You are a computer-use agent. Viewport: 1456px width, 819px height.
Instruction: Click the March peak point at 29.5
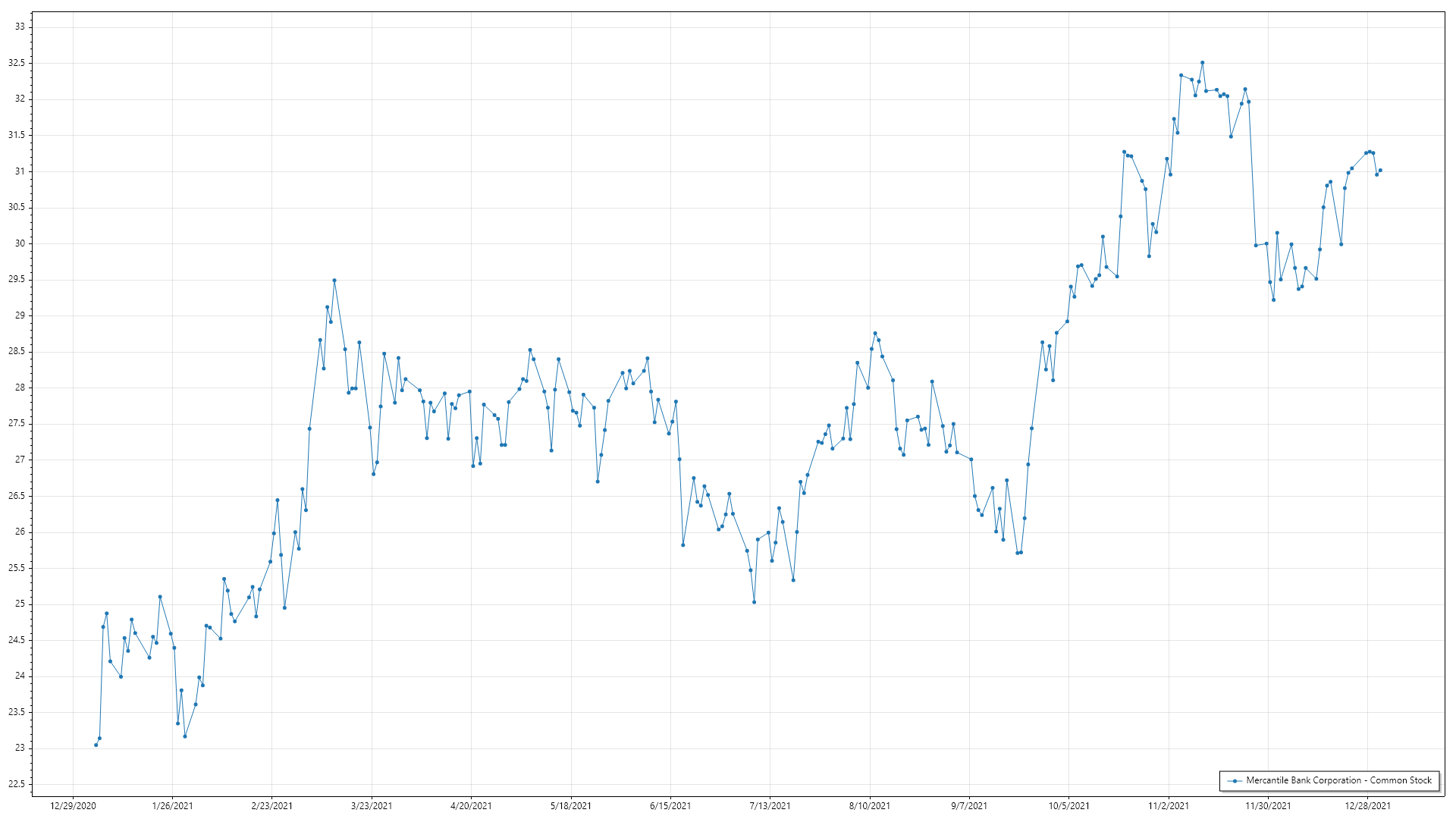click(334, 281)
